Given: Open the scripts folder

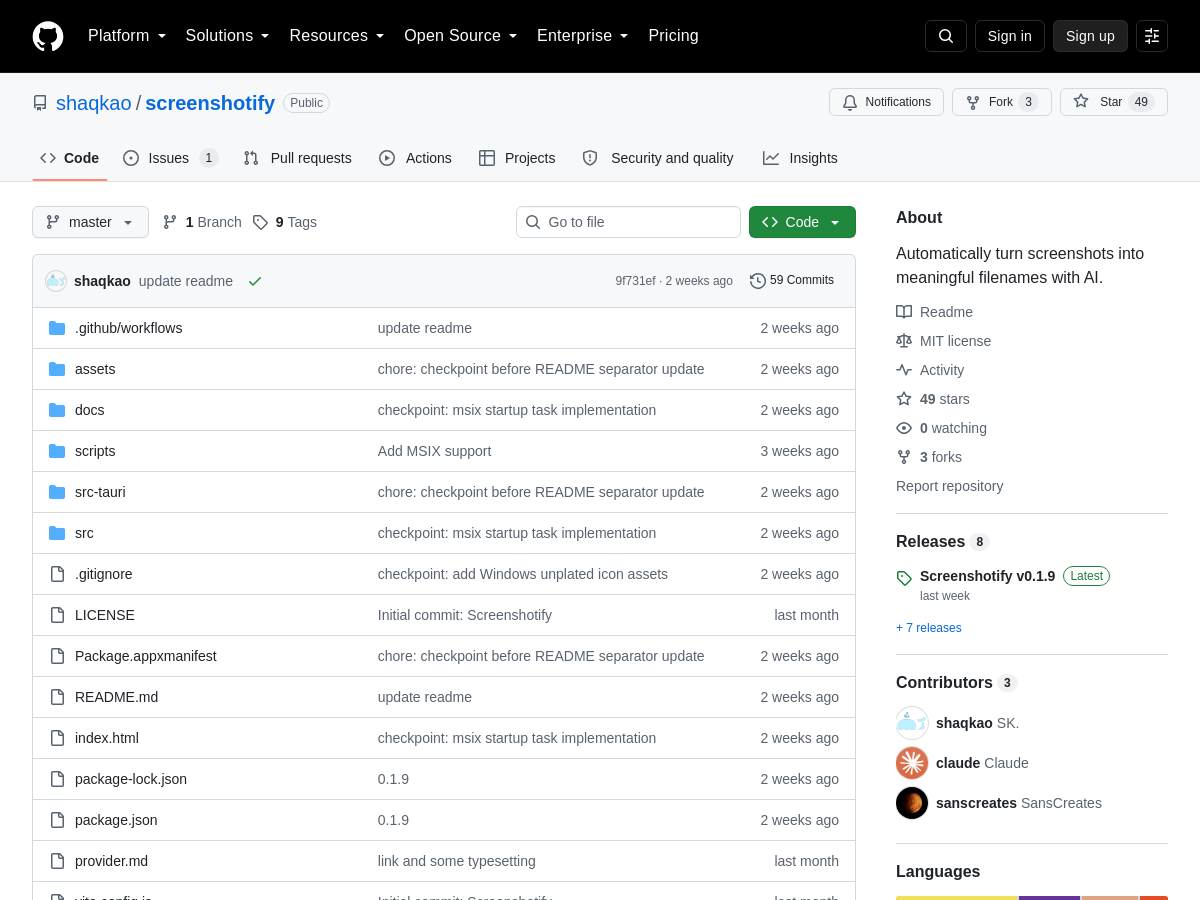Looking at the screenshot, I should pyautogui.click(x=95, y=451).
